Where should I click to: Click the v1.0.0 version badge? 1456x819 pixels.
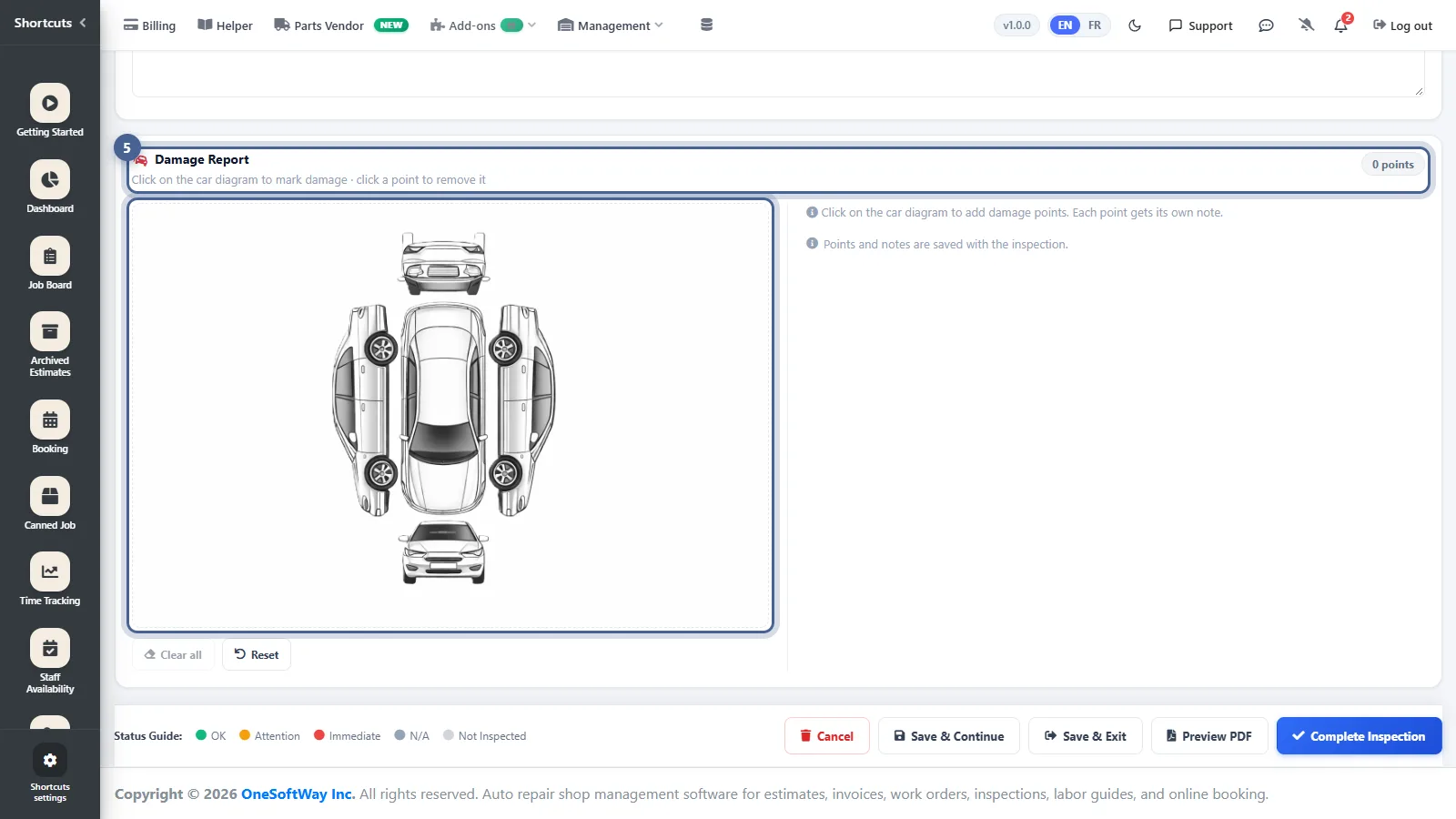(1016, 25)
